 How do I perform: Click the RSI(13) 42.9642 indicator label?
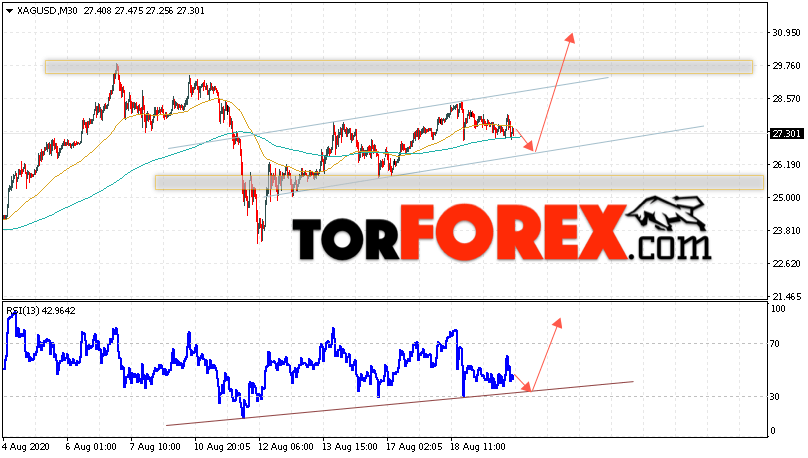click(41, 311)
